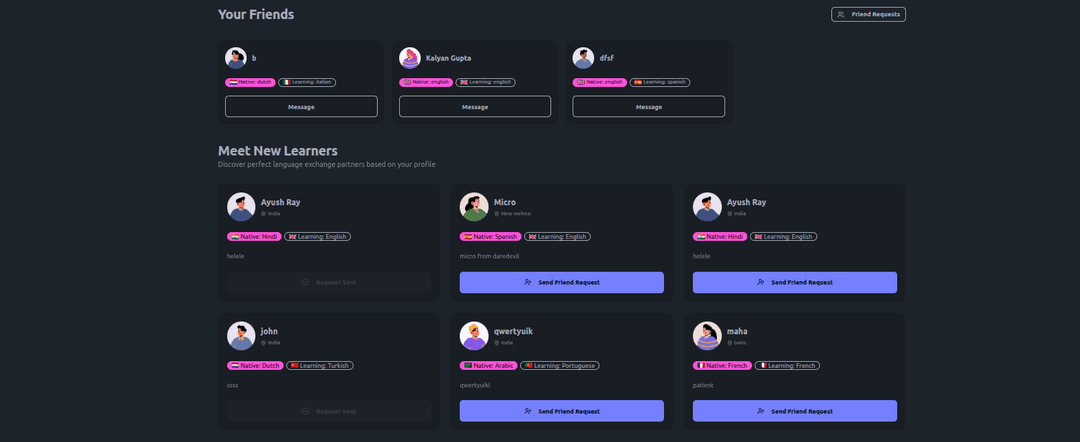Open the Friend Requests button
This screenshot has width=1080, height=442.
(868, 14)
